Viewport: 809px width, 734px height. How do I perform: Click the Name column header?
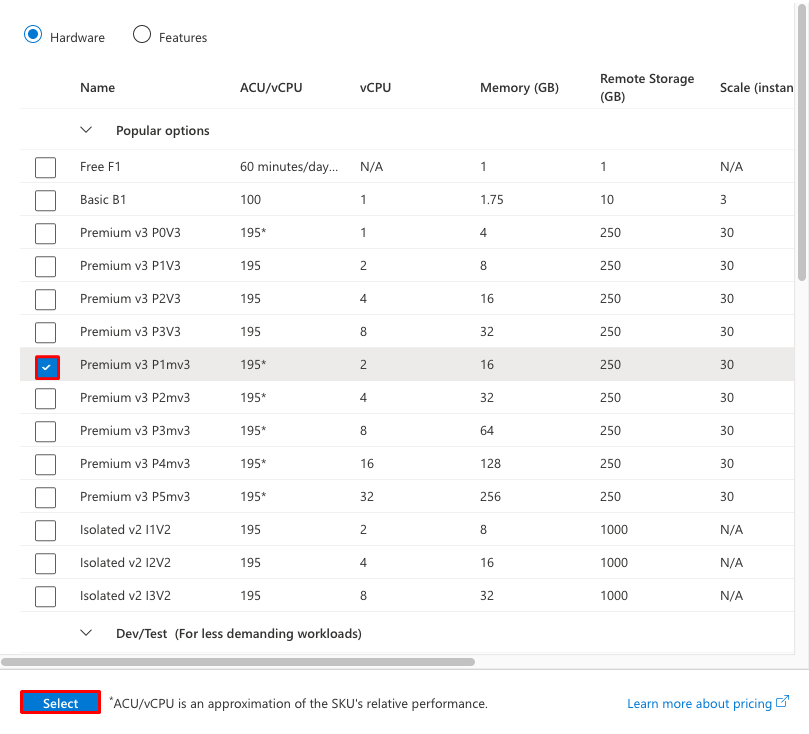coord(97,88)
